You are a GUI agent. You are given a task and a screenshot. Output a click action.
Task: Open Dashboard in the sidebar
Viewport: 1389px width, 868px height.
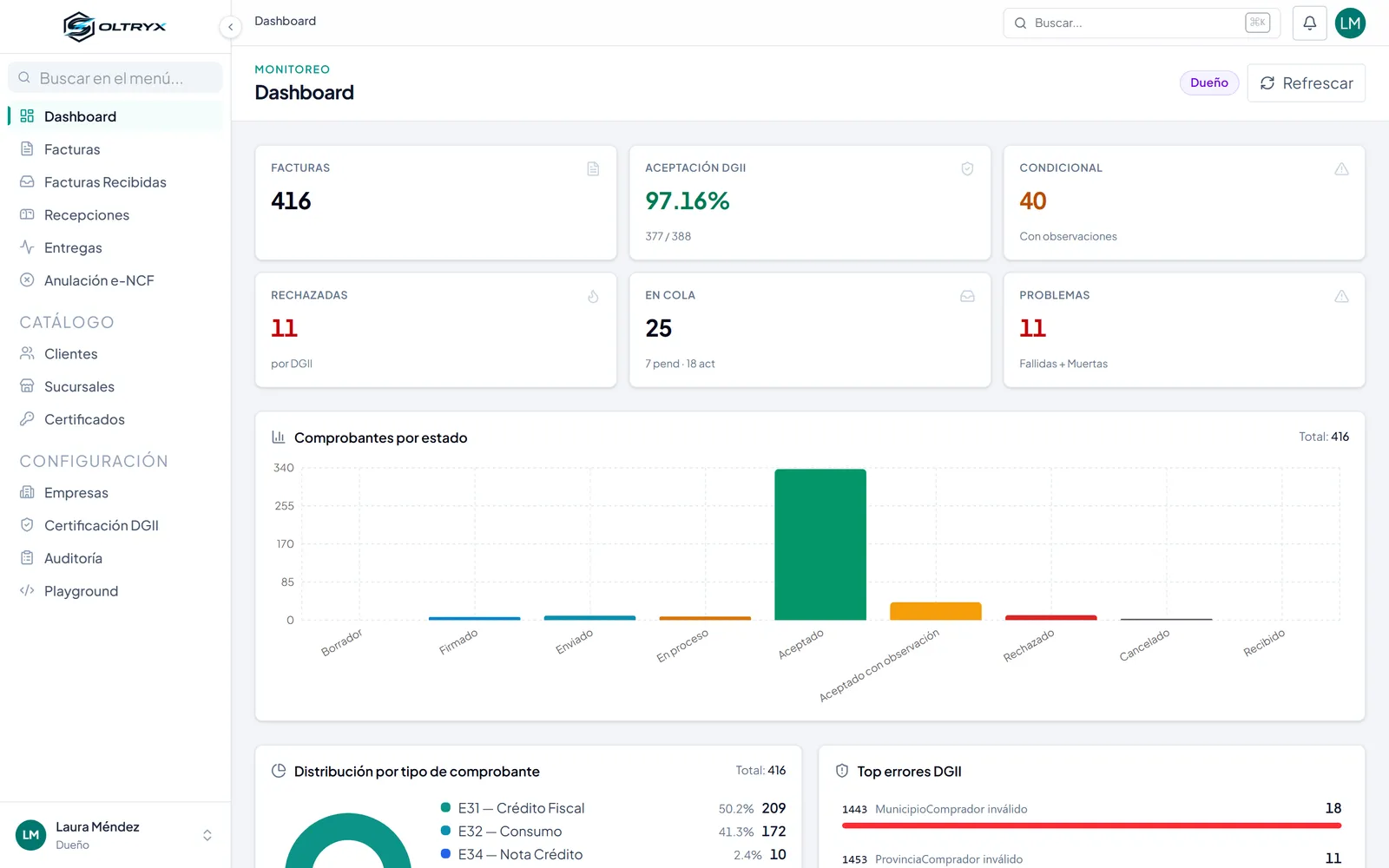(x=115, y=116)
